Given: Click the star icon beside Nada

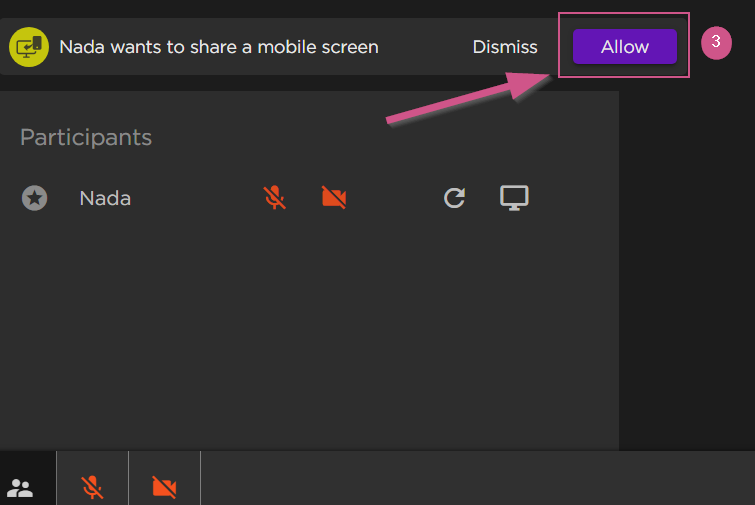Looking at the screenshot, I should coord(35,198).
